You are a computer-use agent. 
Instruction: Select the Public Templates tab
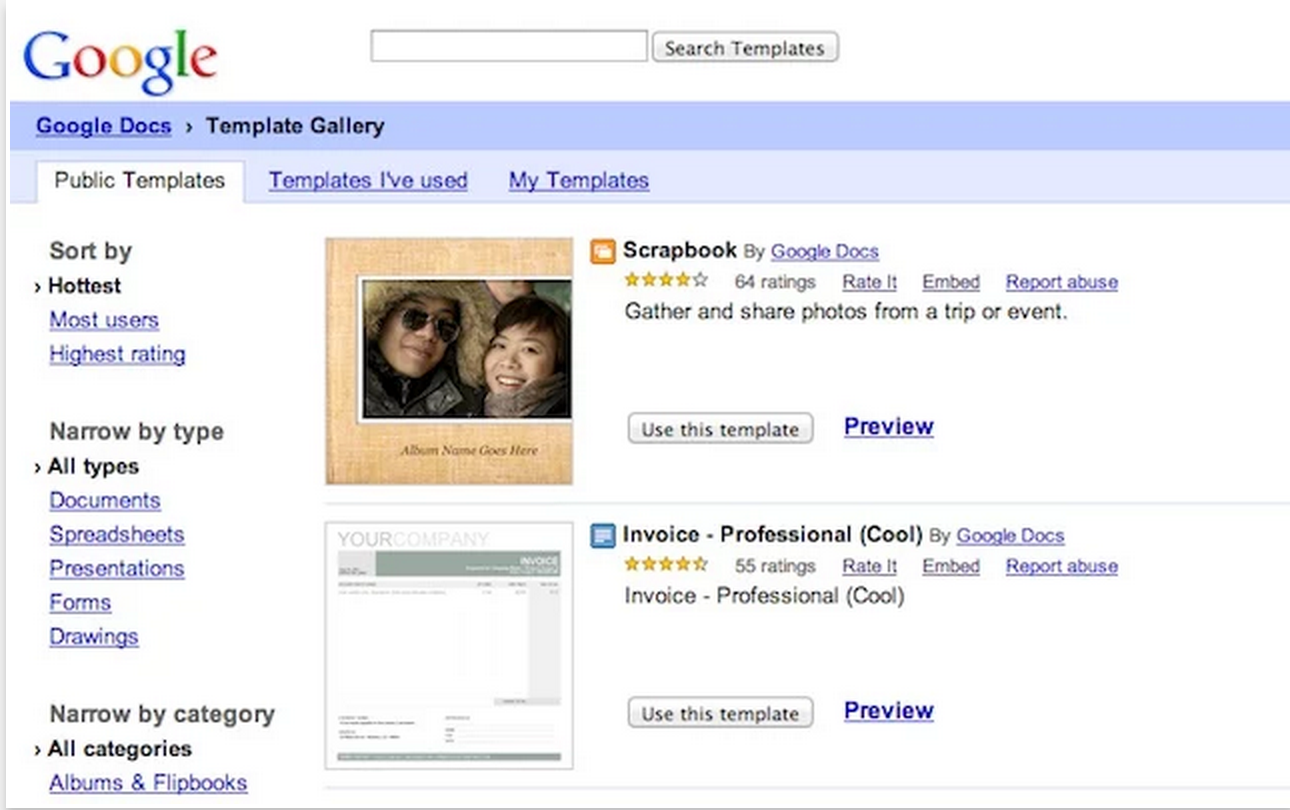[140, 181]
